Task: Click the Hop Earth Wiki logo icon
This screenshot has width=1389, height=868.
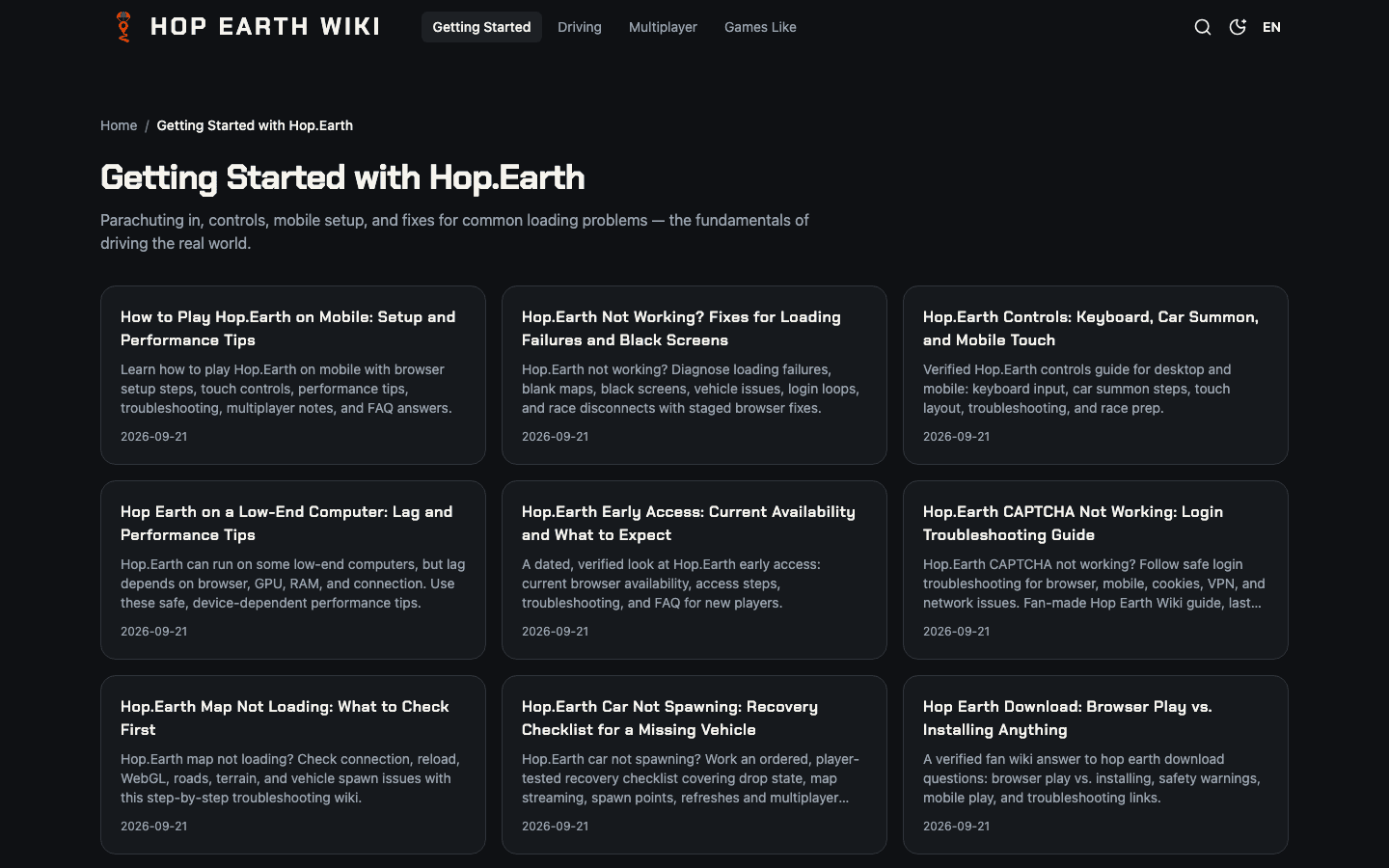Action: pos(123,27)
